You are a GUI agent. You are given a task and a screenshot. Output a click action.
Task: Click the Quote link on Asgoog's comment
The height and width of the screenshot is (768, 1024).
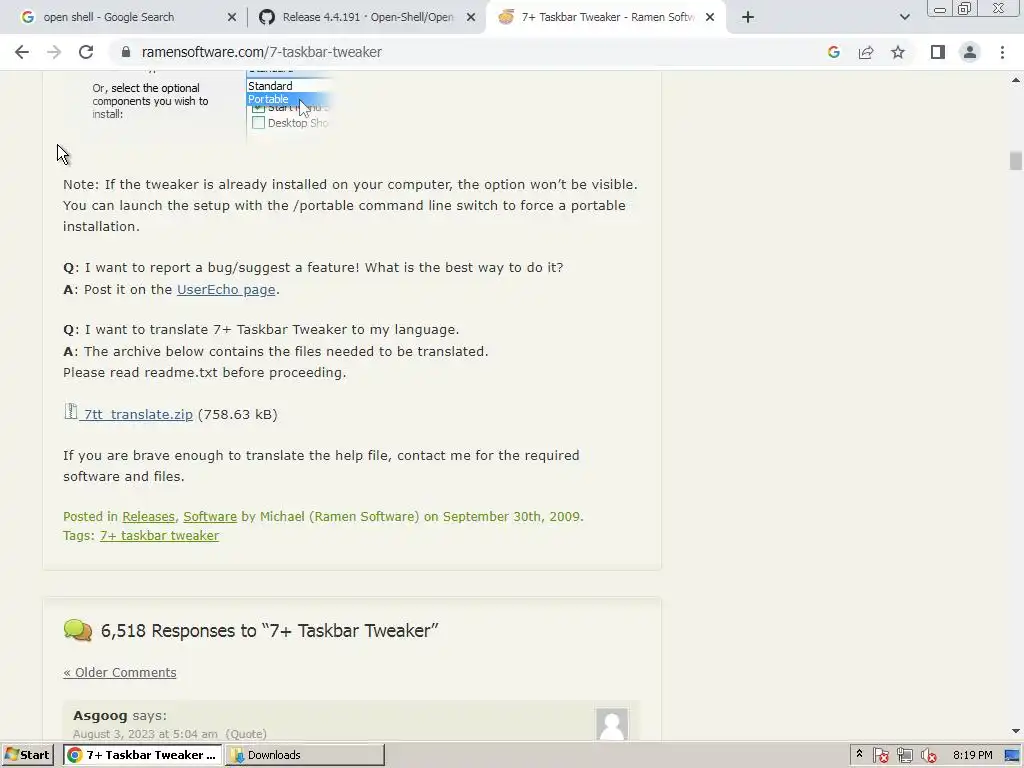246,734
